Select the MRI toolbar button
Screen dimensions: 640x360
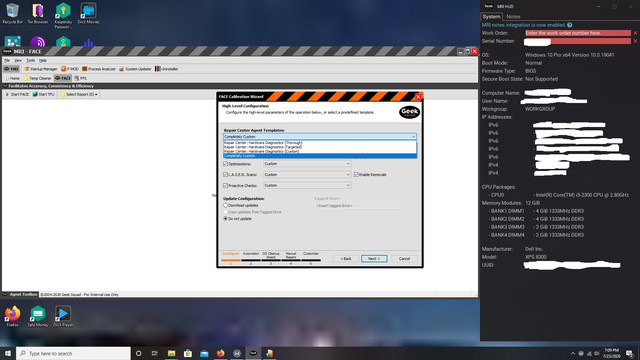pos(11,69)
